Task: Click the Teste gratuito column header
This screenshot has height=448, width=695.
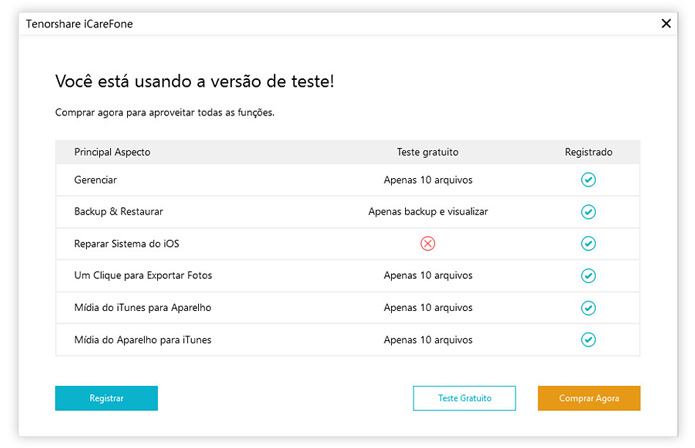Action: [x=427, y=152]
